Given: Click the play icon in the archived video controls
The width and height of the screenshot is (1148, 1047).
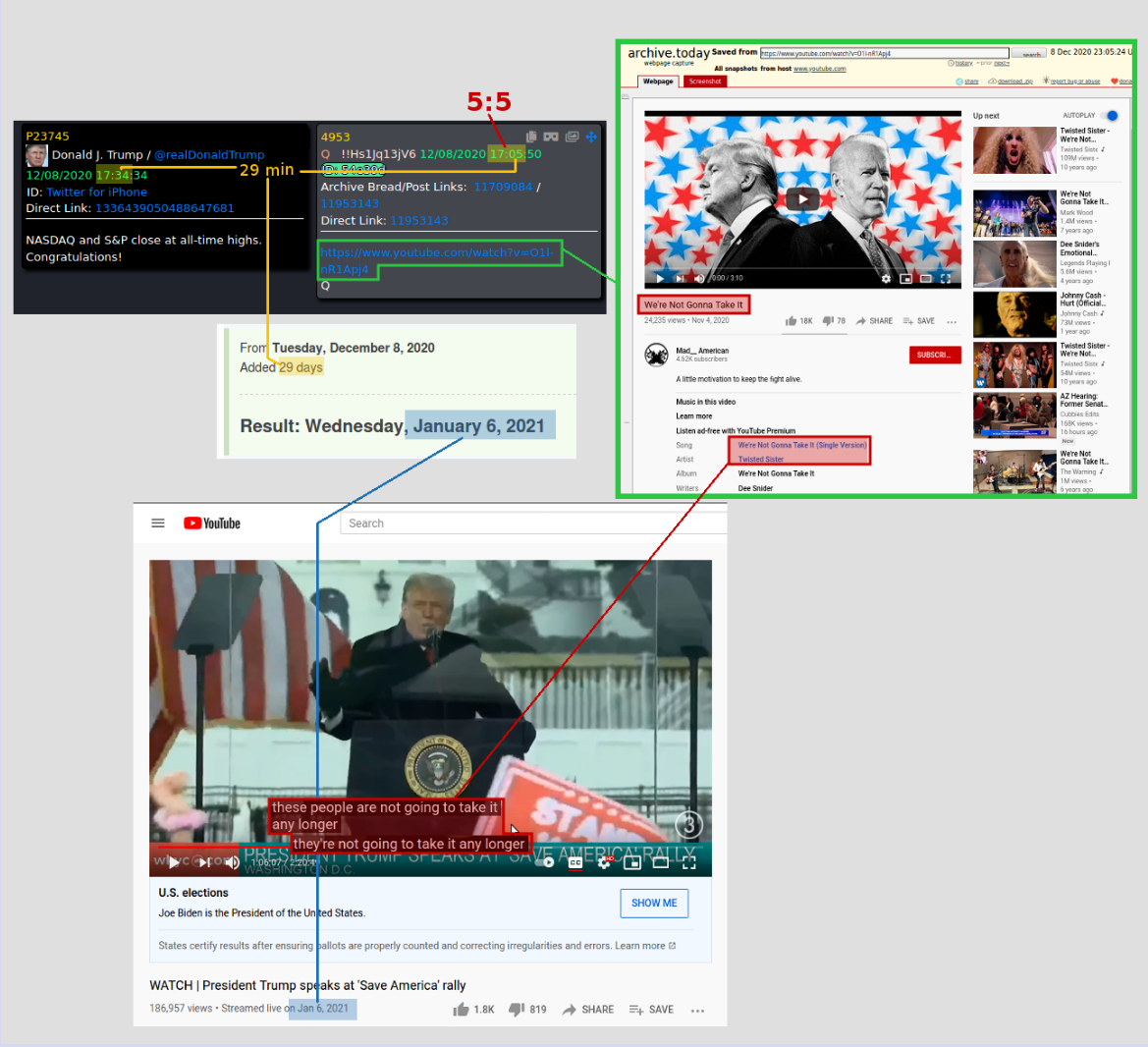Looking at the screenshot, I should 660,278.
